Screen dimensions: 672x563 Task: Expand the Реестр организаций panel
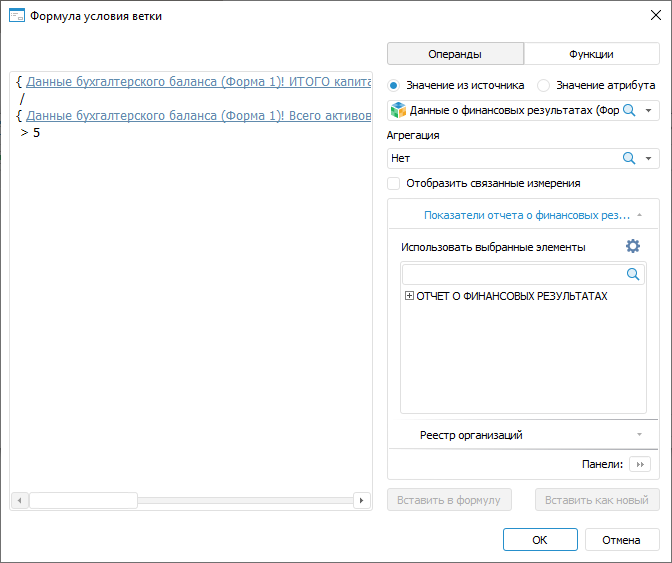point(638,435)
